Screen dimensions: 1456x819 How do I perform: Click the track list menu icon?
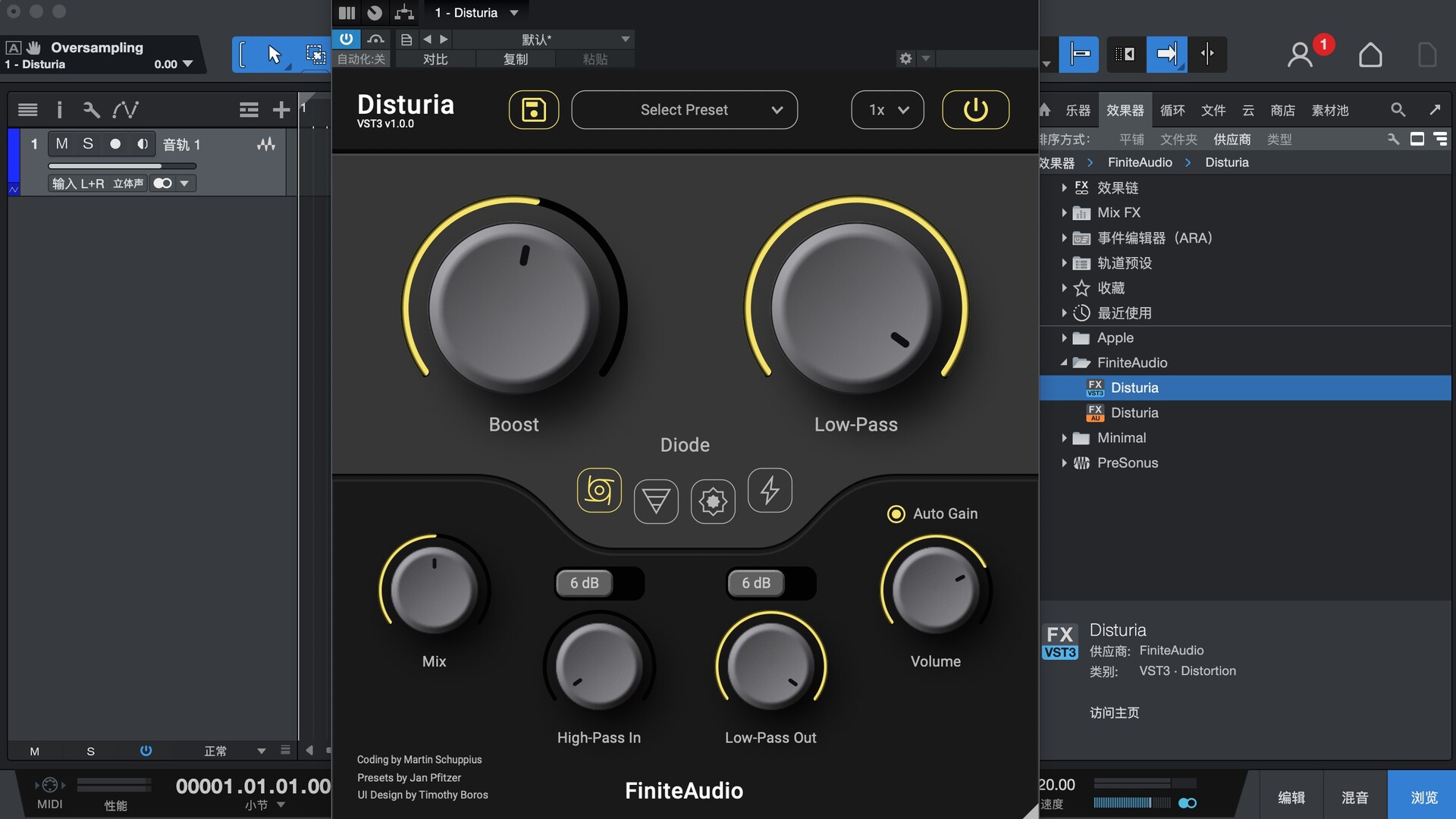pos(28,110)
